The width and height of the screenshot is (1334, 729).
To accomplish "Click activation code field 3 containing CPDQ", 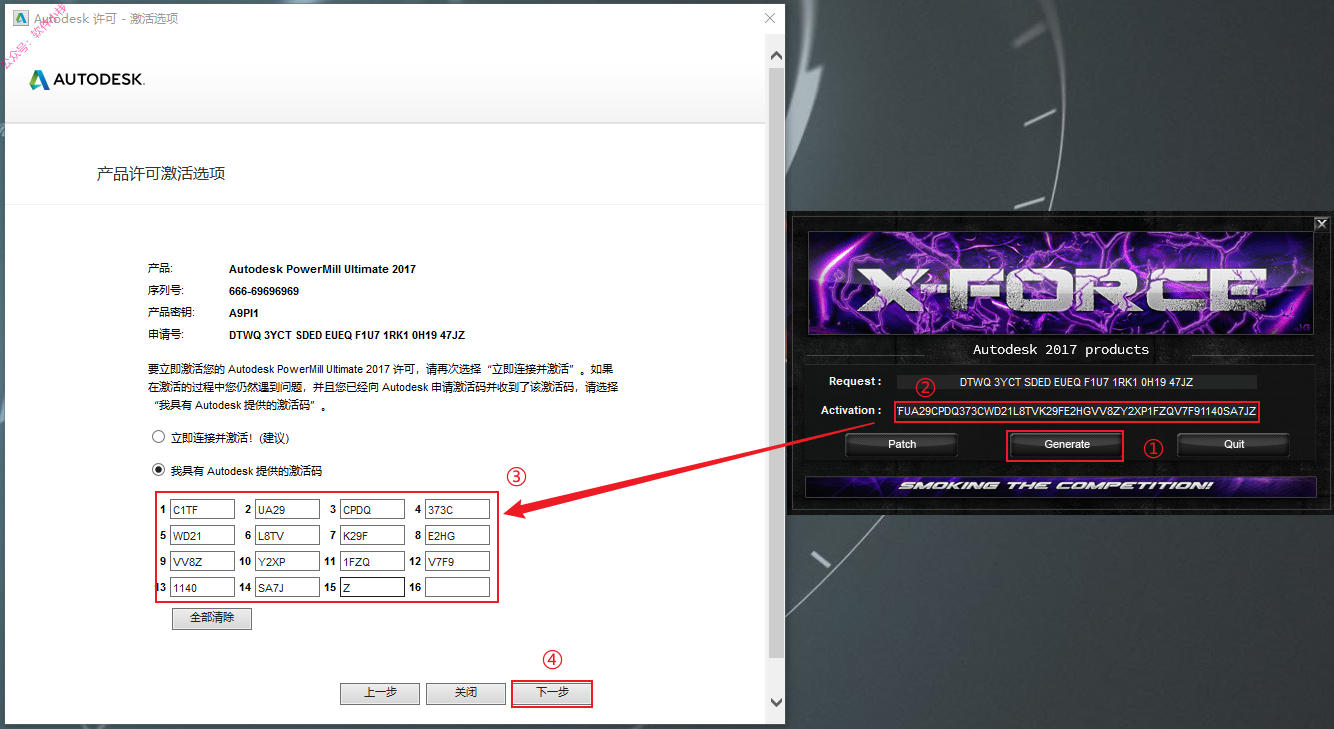I will tap(372, 509).
